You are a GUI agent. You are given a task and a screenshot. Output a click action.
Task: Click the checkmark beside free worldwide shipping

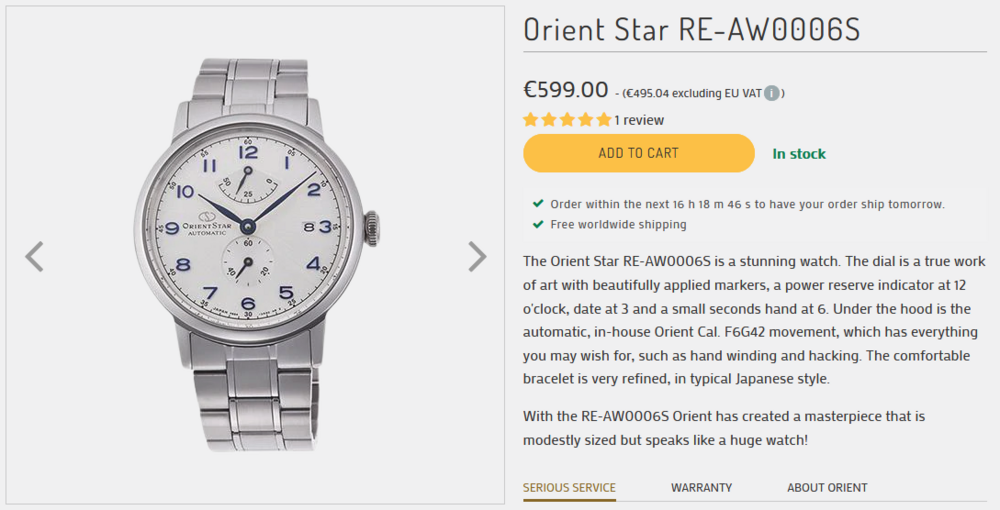(539, 224)
